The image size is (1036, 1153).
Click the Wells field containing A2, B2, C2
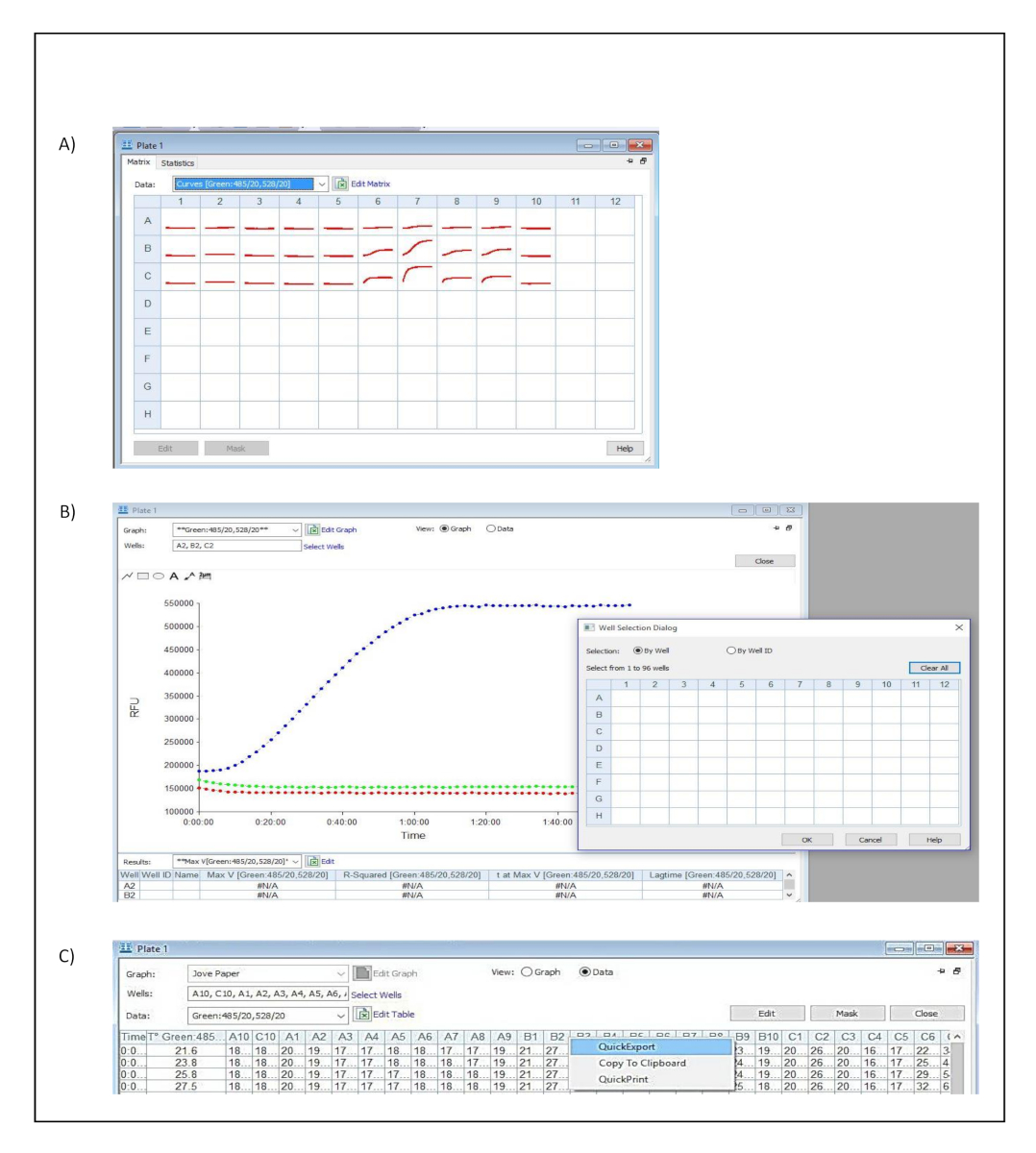[x=237, y=546]
